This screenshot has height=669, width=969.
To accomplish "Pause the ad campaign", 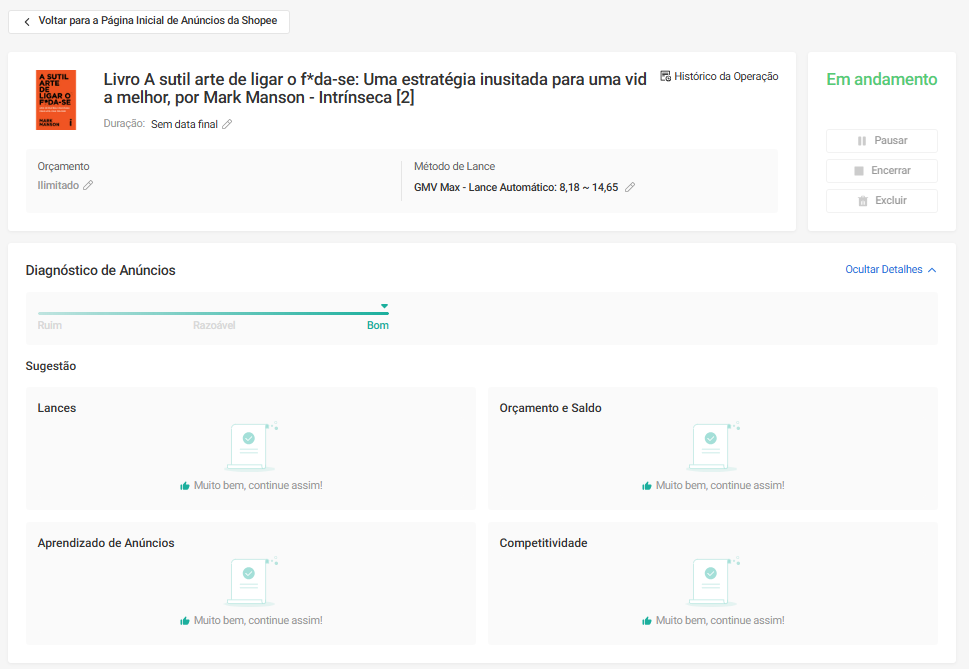I will pyautogui.click(x=881, y=141).
